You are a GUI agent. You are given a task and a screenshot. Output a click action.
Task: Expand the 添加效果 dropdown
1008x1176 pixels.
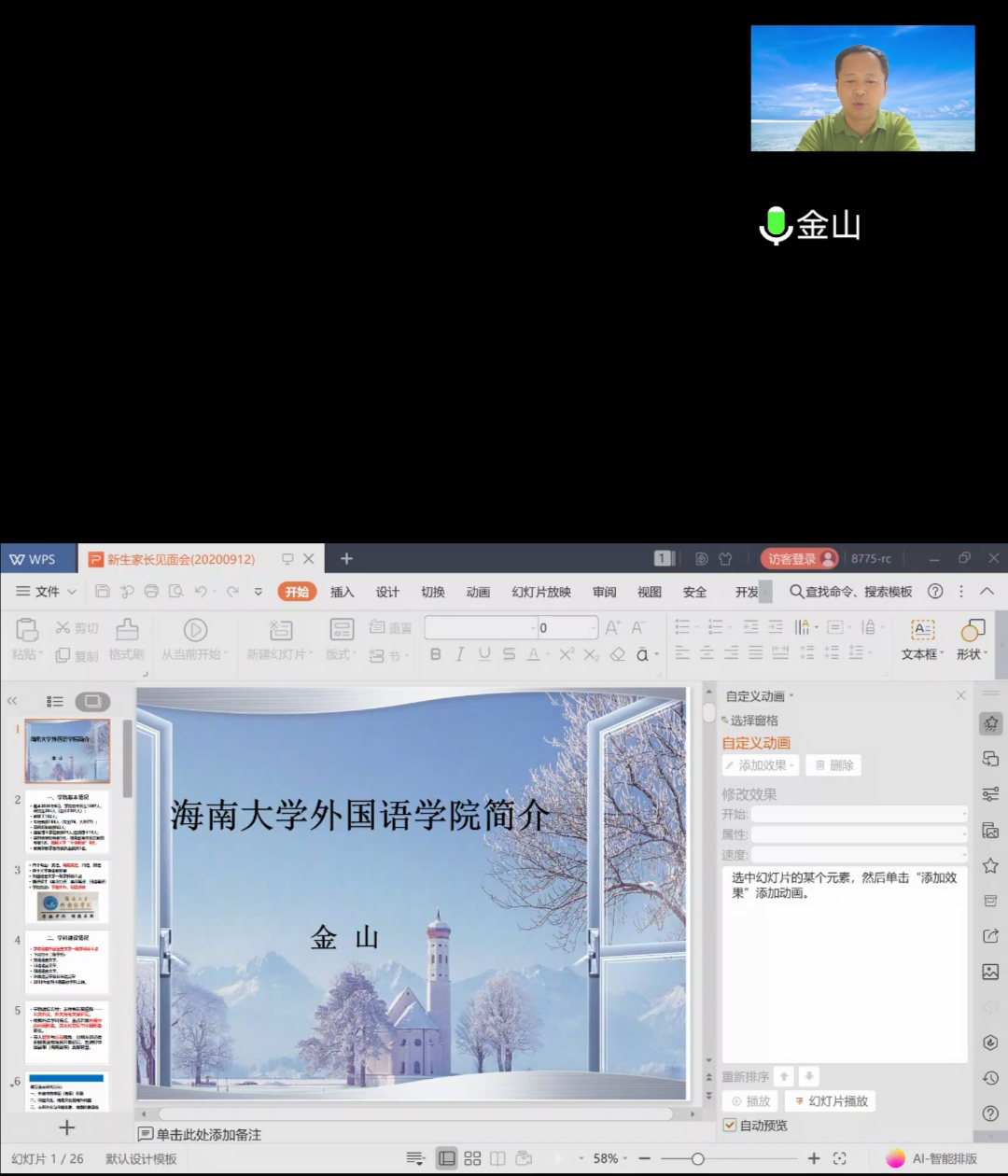coord(761,765)
